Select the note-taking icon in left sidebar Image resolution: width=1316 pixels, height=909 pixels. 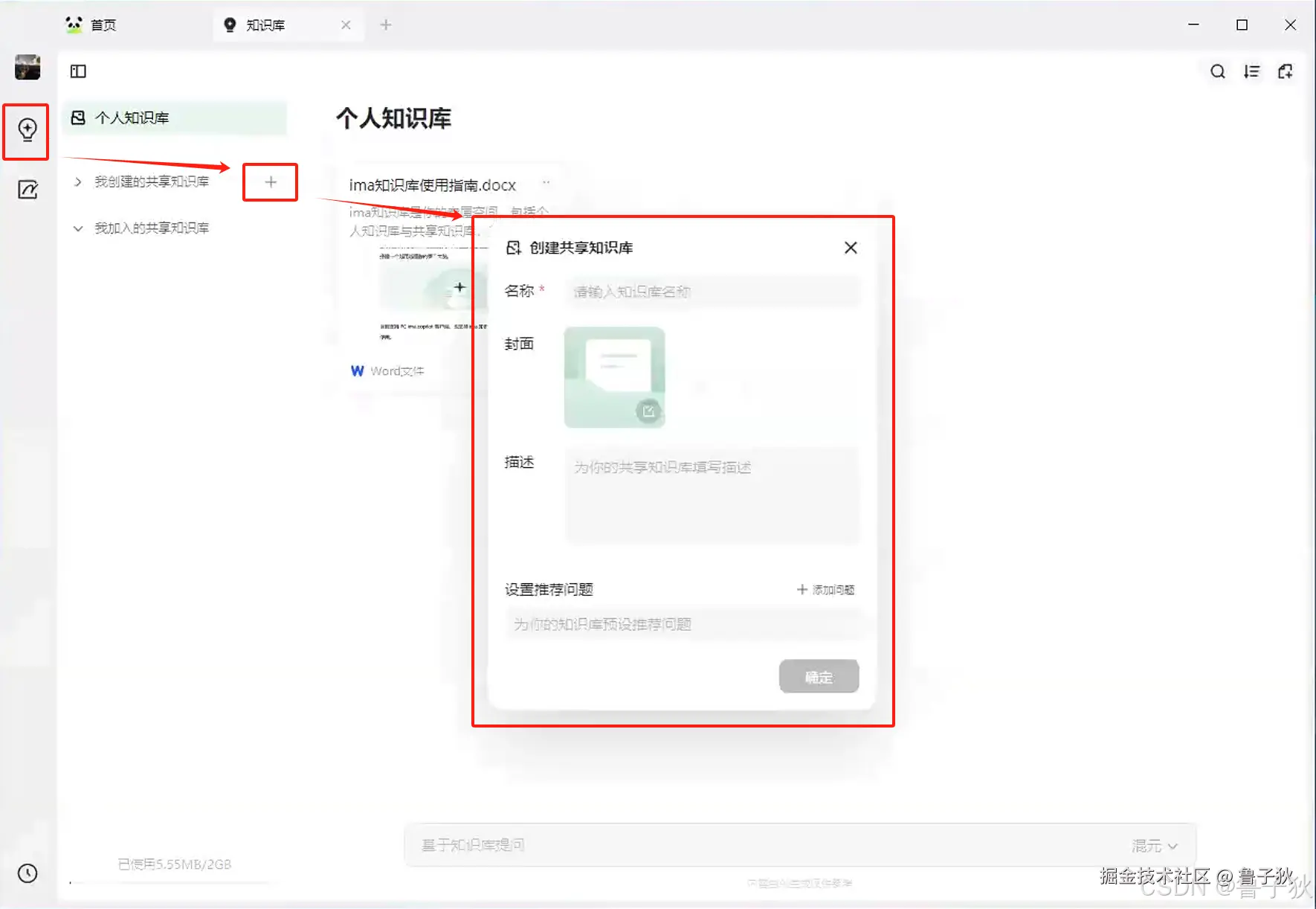26,189
